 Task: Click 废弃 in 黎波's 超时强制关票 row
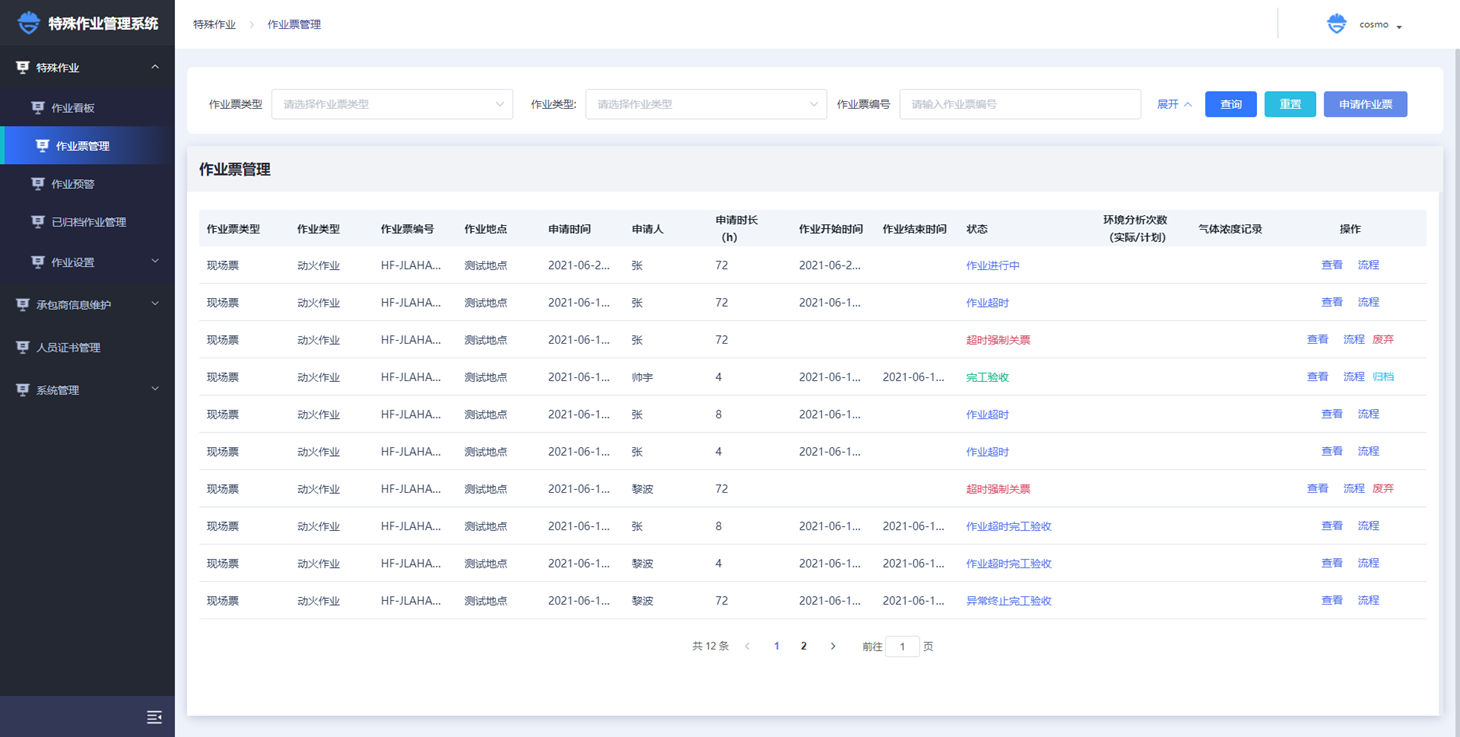(x=1383, y=489)
